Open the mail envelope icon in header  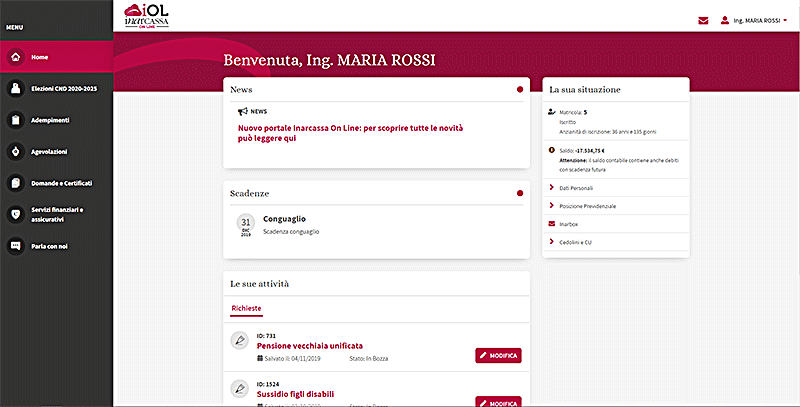703,20
